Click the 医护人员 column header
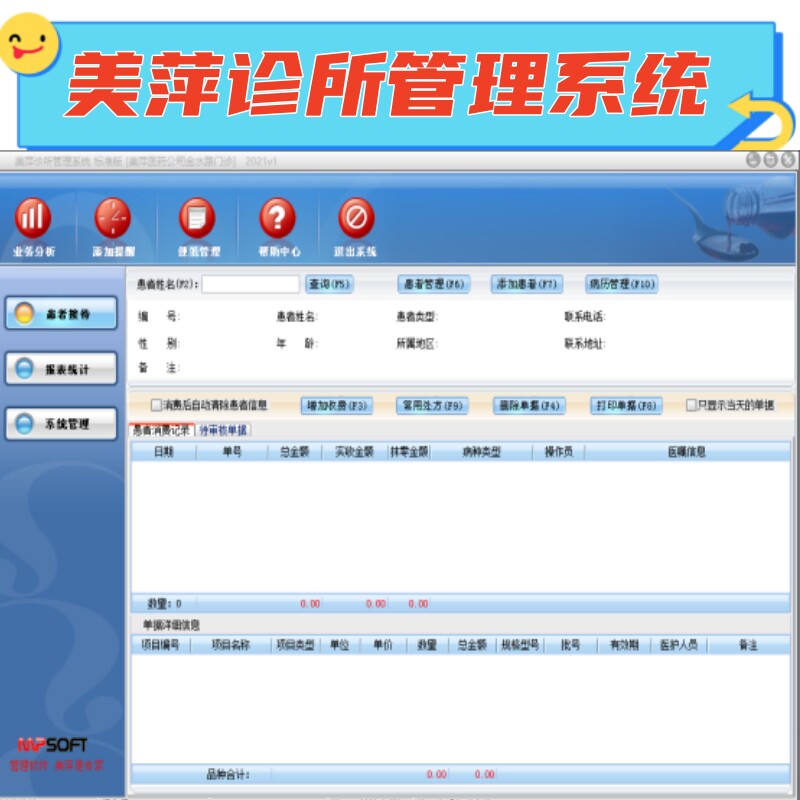This screenshot has height=800, width=800. [x=679, y=645]
